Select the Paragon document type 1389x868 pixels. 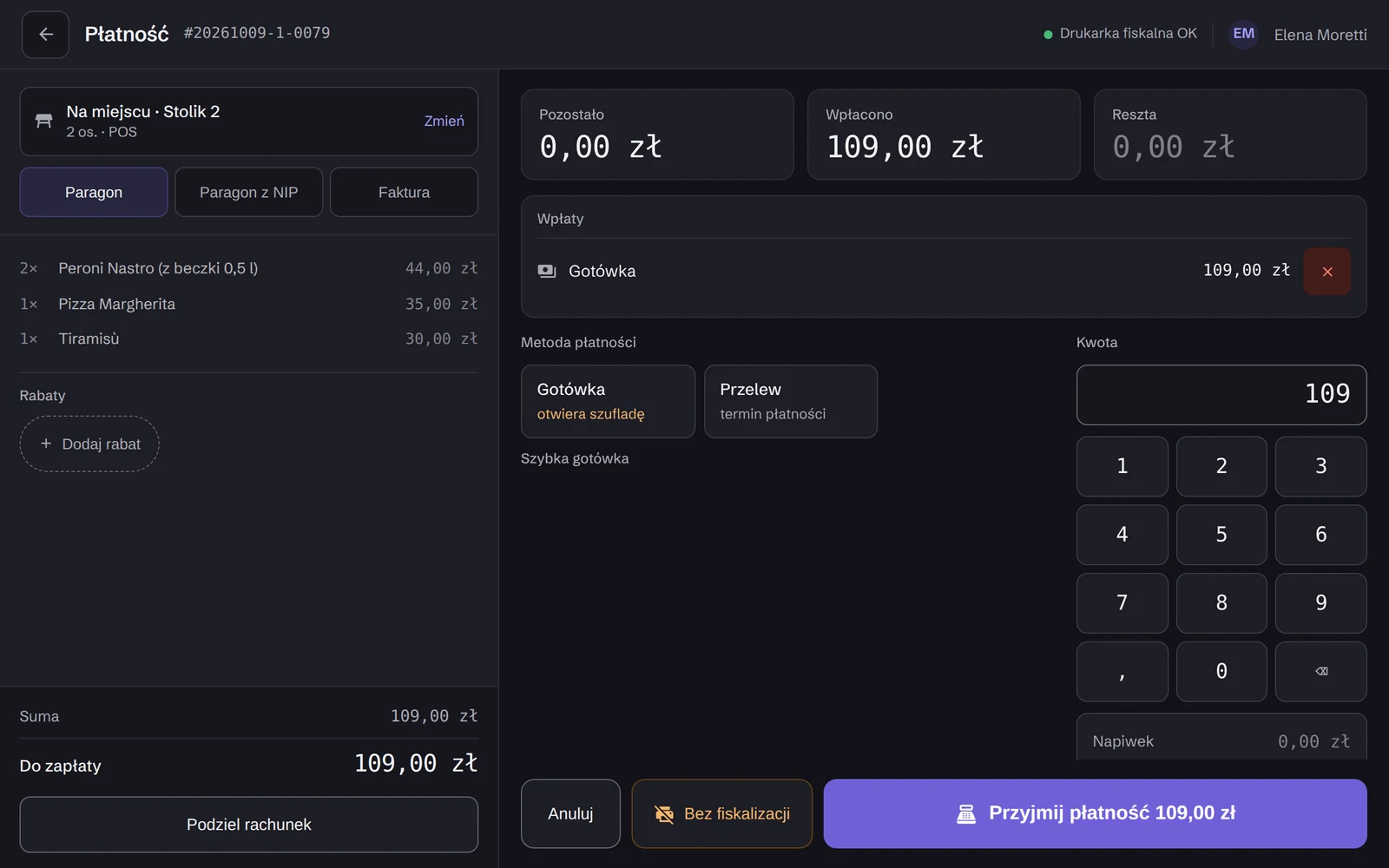(94, 192)
